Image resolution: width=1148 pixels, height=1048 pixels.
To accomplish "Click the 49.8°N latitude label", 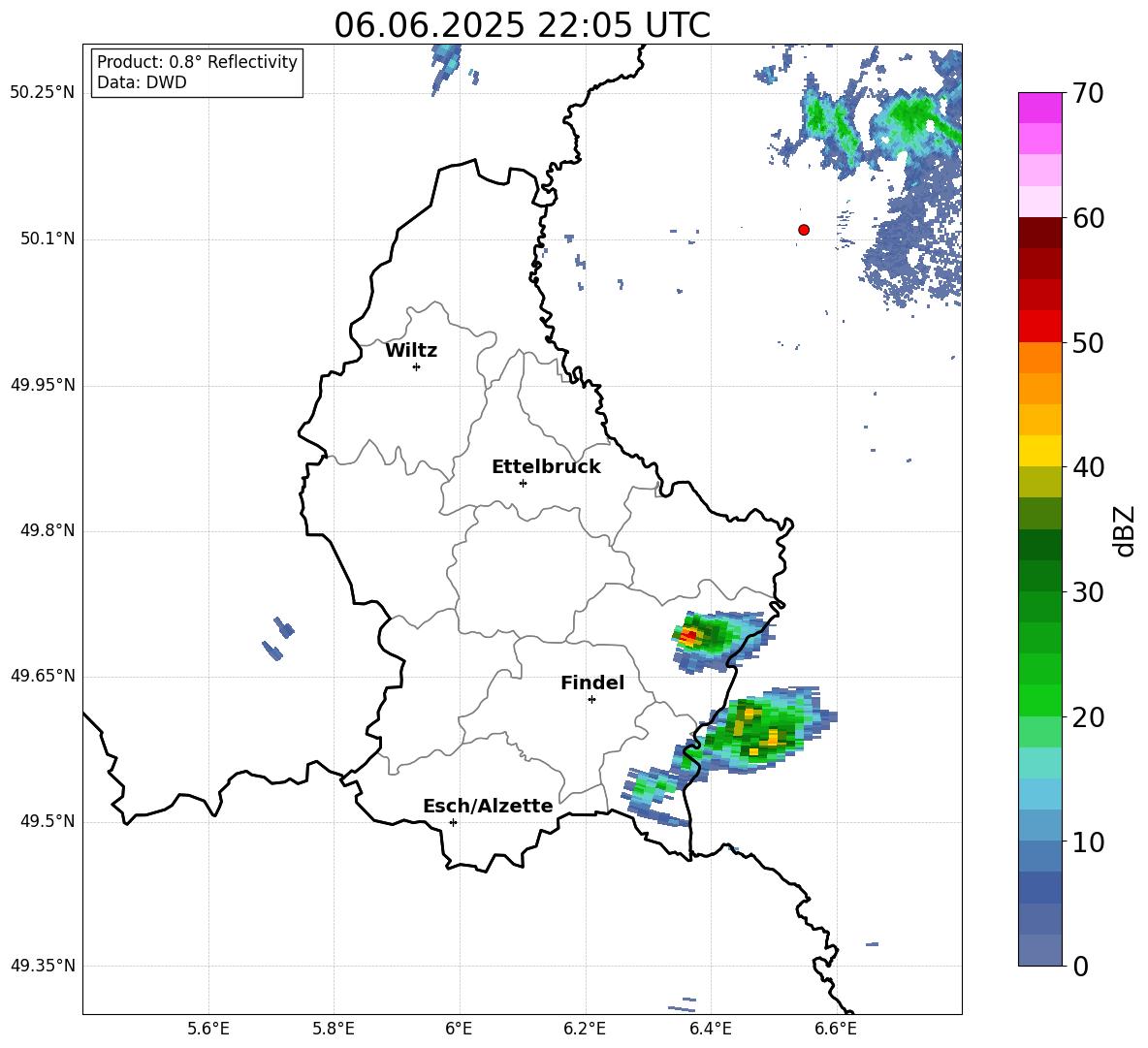I will click(x=48, y=530).
